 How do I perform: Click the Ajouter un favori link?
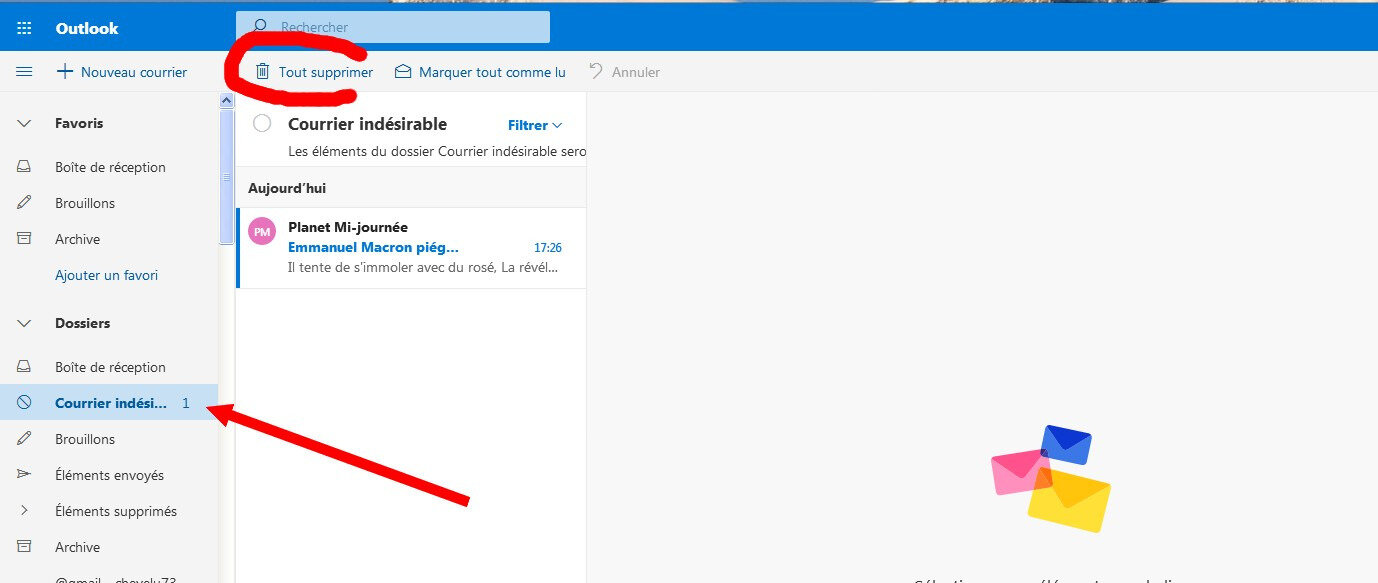click(106, 275)
